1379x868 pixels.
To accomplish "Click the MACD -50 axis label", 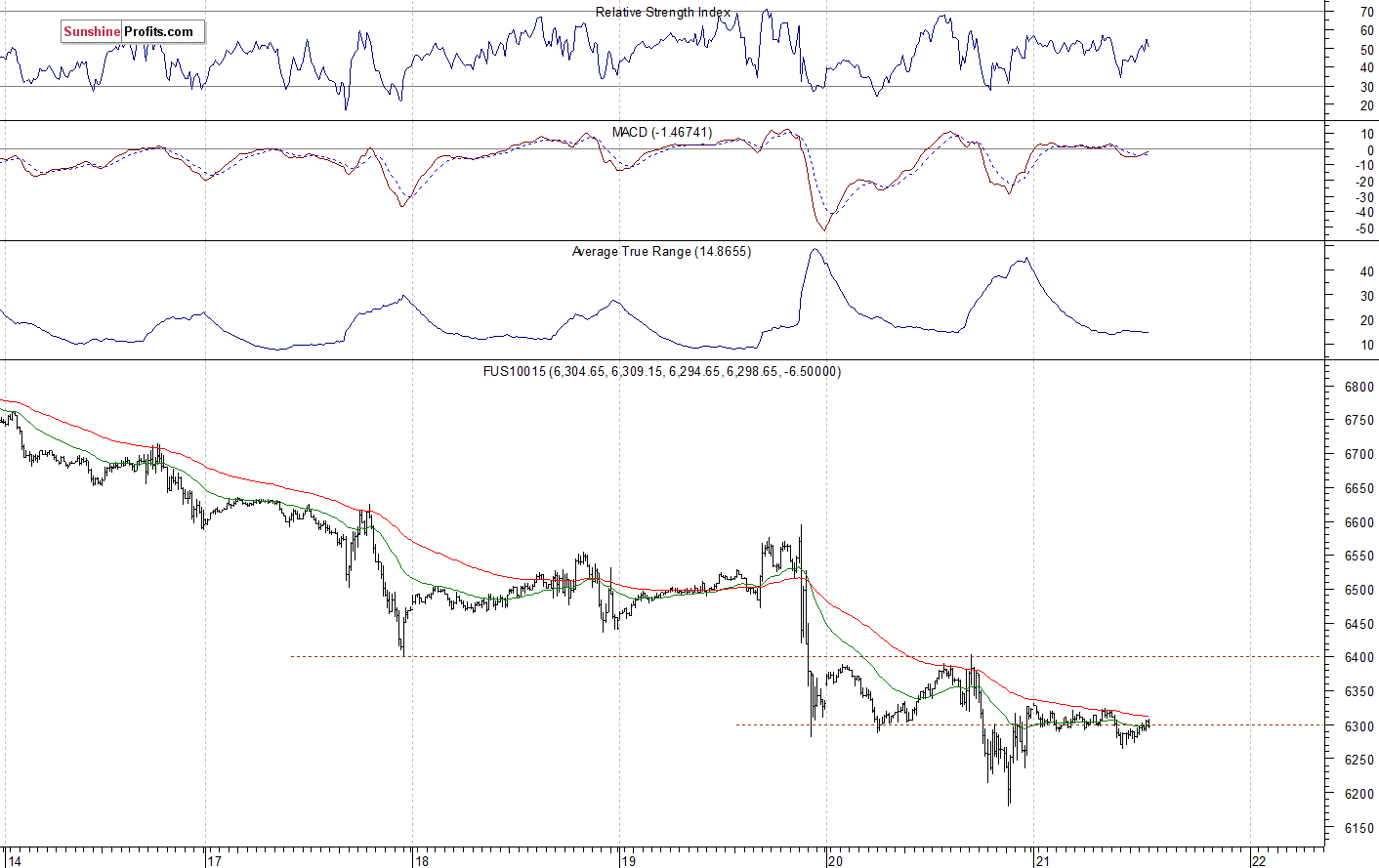I will [x=1365, y=229].
